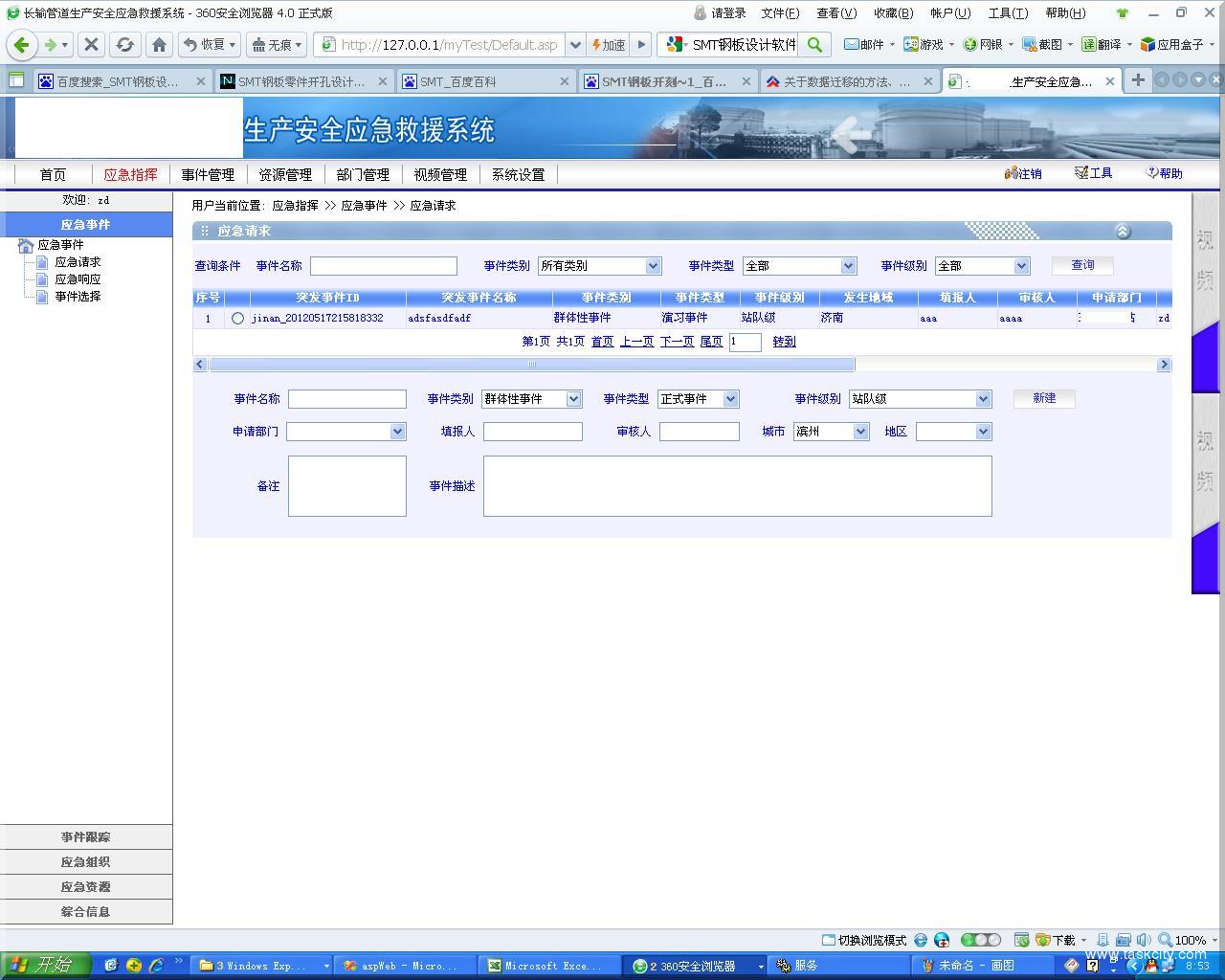Click the query 事件名称 input field

click(383, 266)
